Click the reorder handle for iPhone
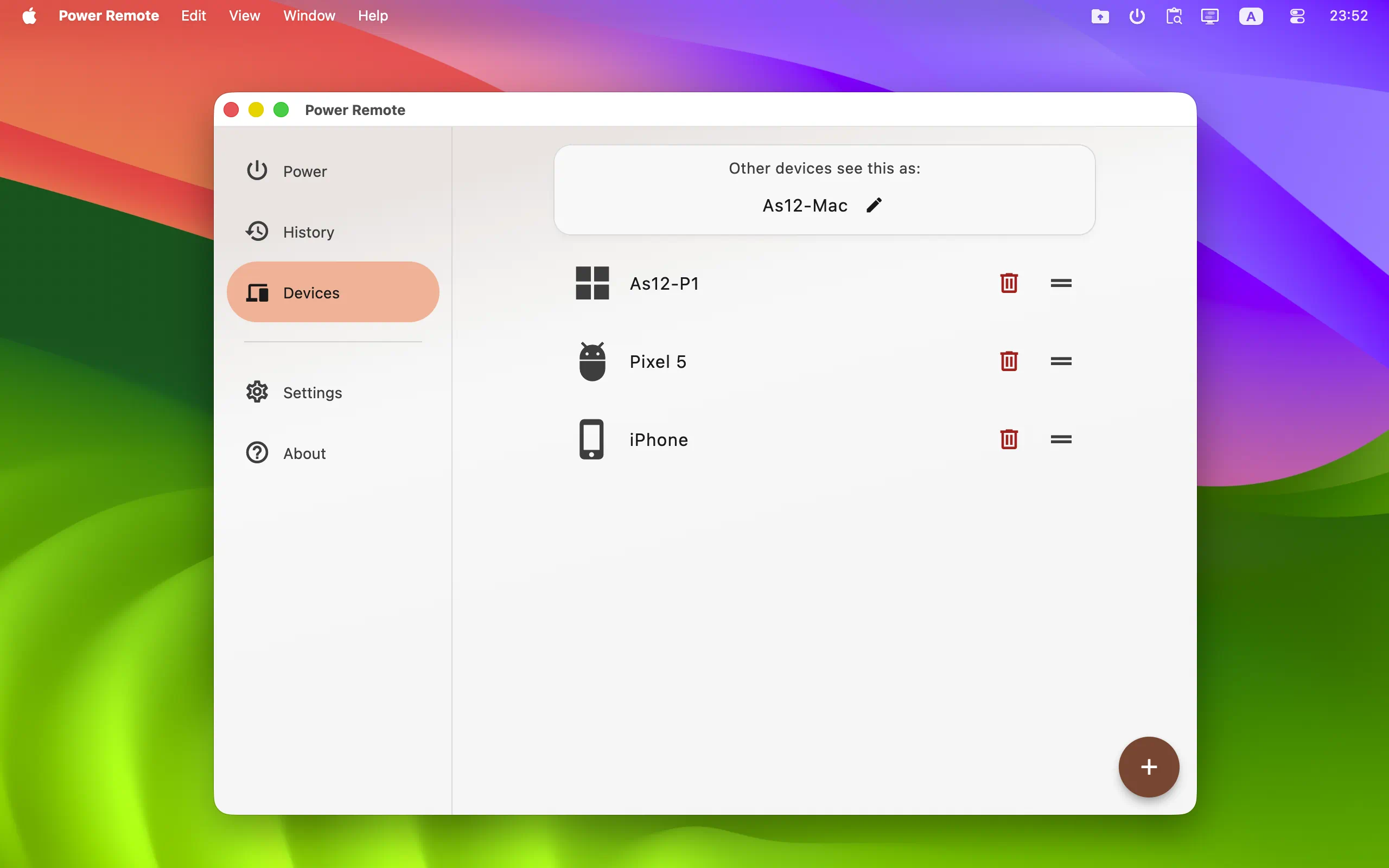This screenshot has width=1389, height=868. tap(1061, 439)
